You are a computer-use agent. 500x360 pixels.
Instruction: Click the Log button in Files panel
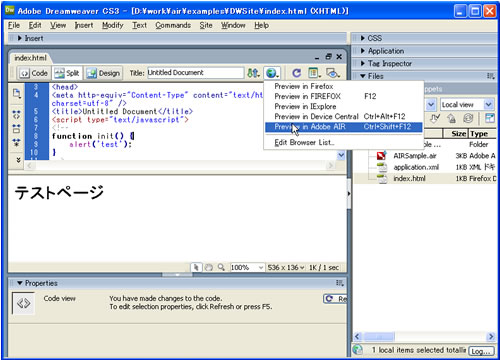point(481,351)
